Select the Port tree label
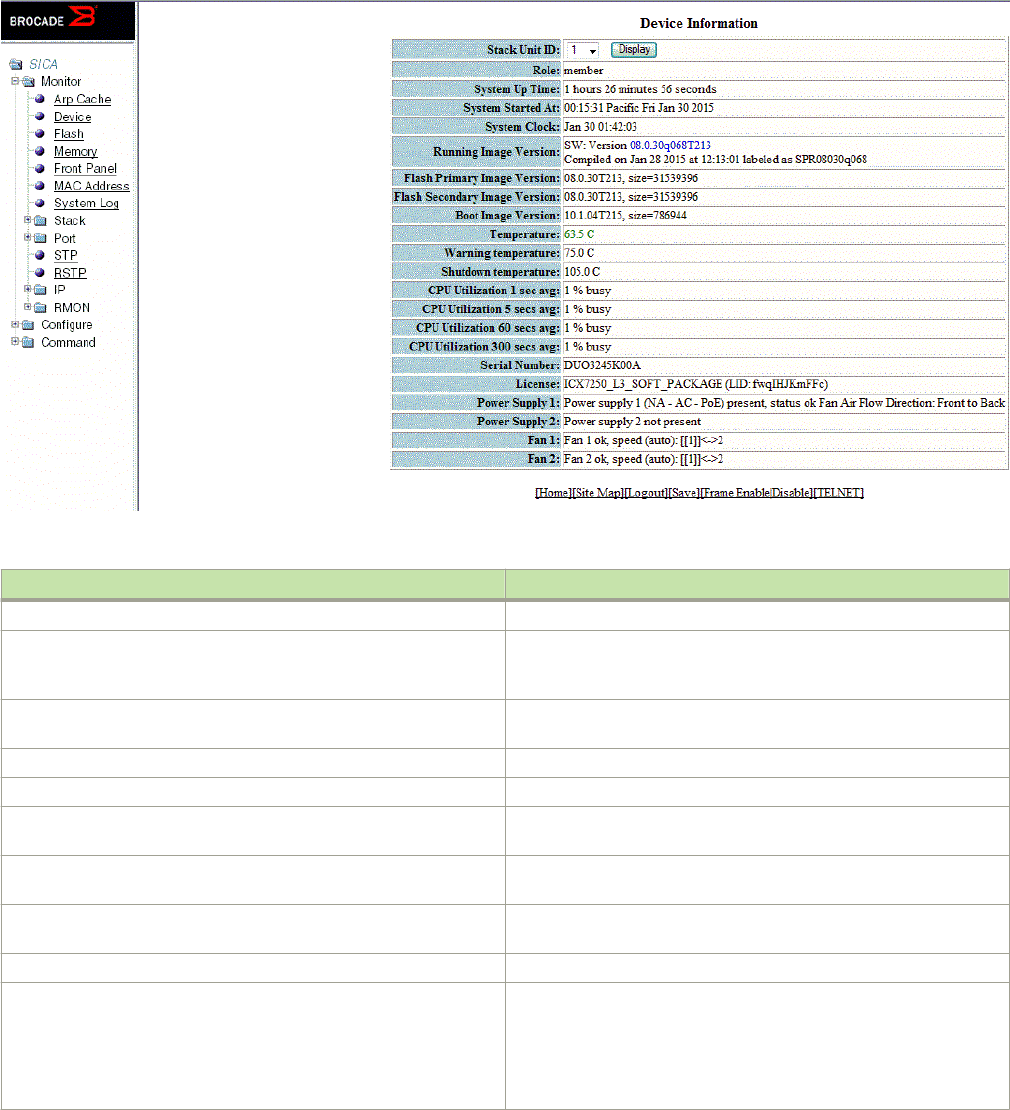The image size is (1010, 1110). click(x=64, y=239)
